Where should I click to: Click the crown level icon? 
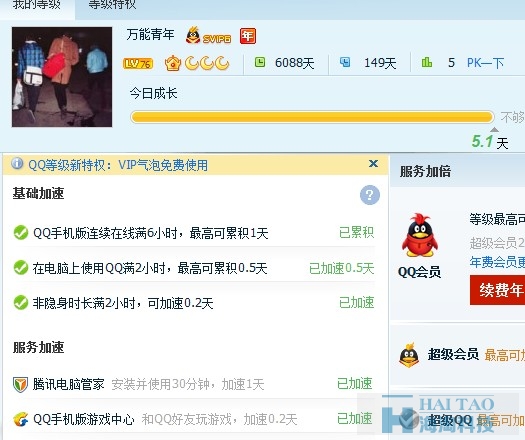coord(173,63)
